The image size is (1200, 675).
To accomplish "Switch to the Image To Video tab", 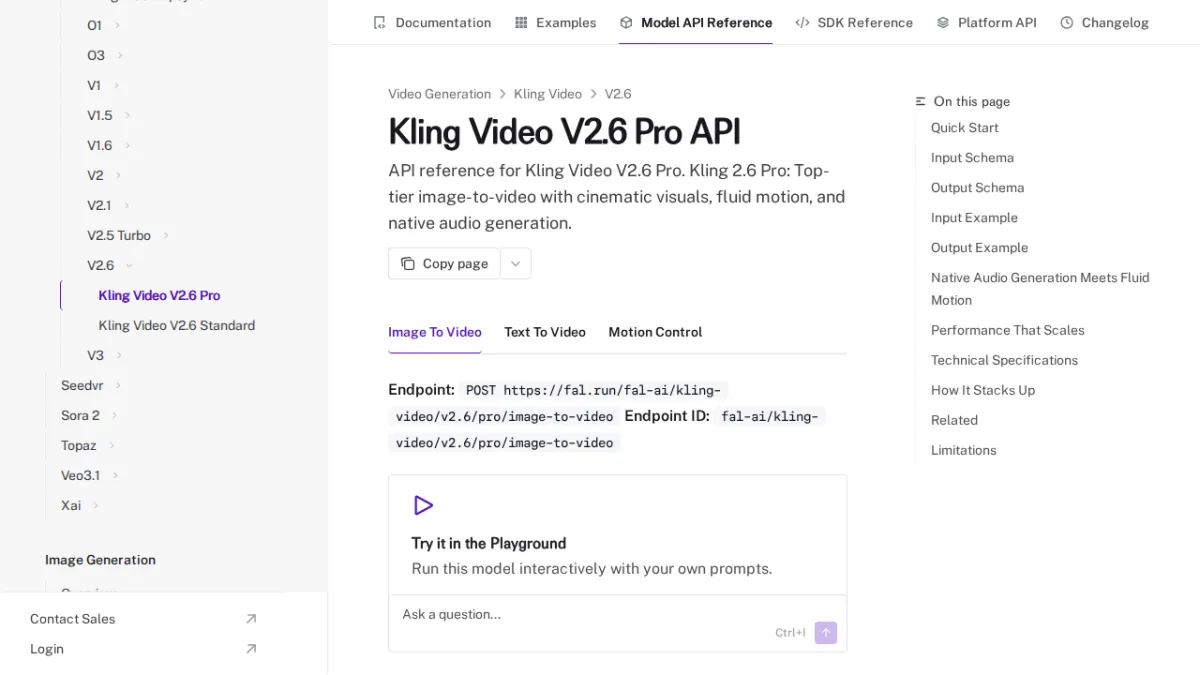I will tap(435, 332).
